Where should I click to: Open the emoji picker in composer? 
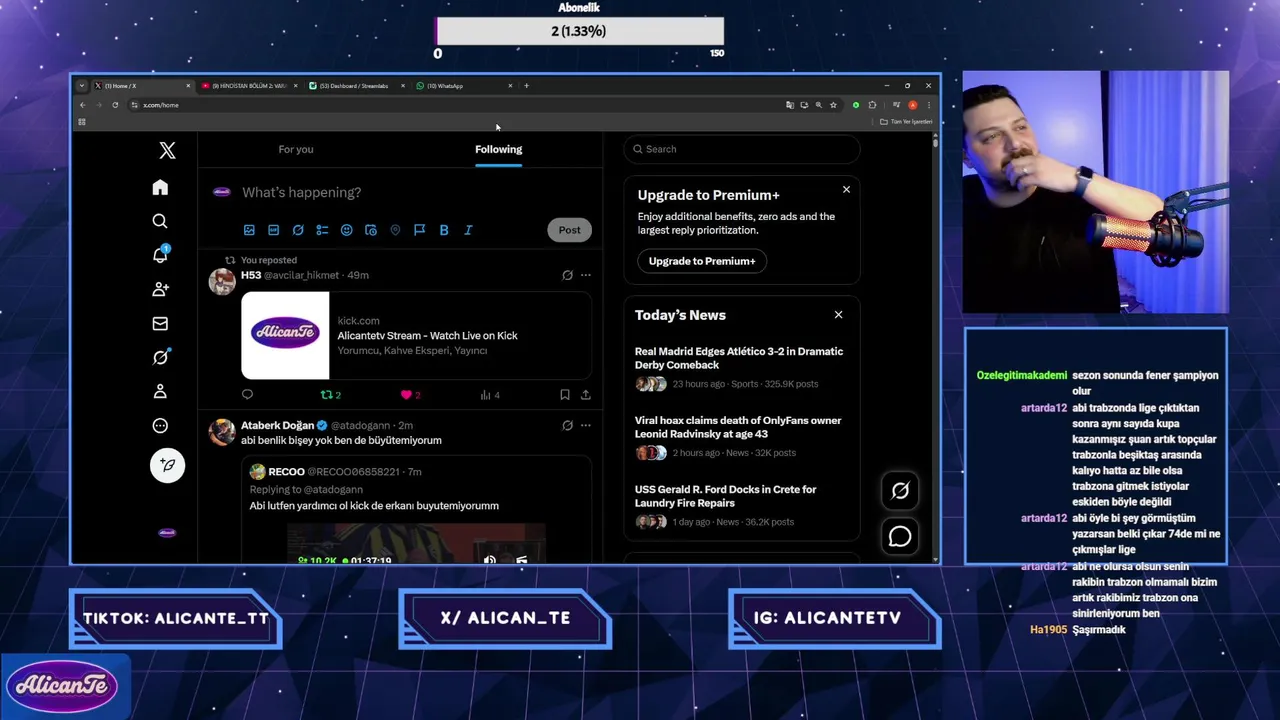click(x=346, y=230)
